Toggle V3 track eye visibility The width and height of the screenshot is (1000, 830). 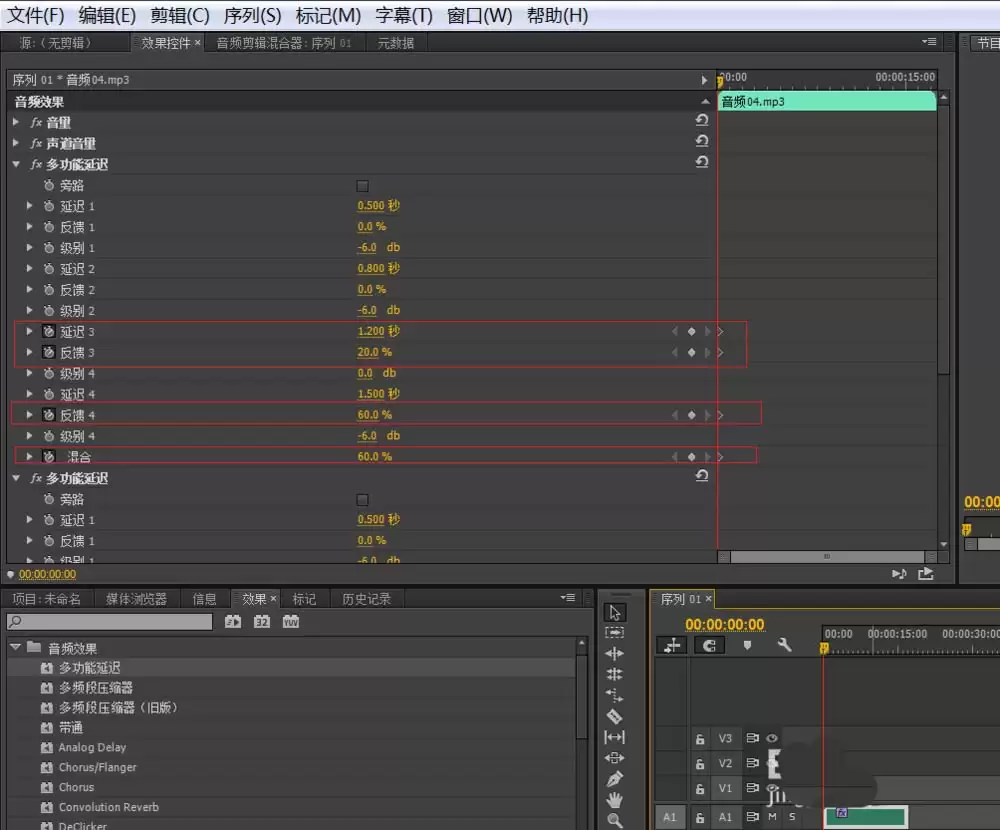[x=772, y=738]
